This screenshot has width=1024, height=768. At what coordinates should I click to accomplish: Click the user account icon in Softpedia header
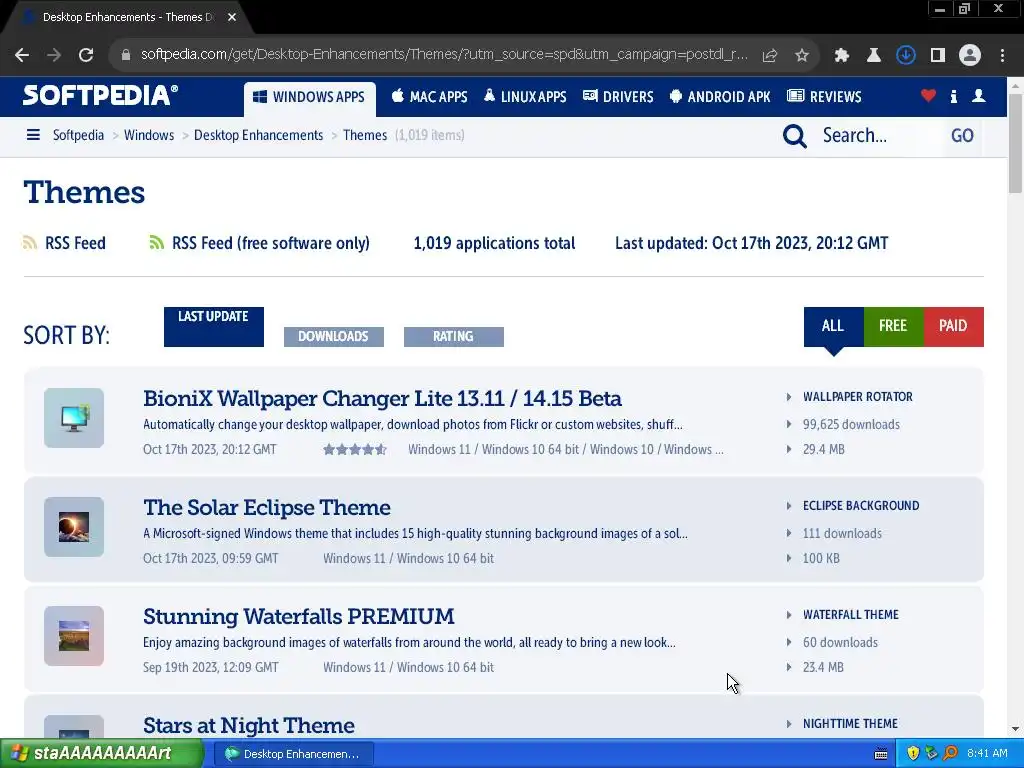(x=978, y=96)
